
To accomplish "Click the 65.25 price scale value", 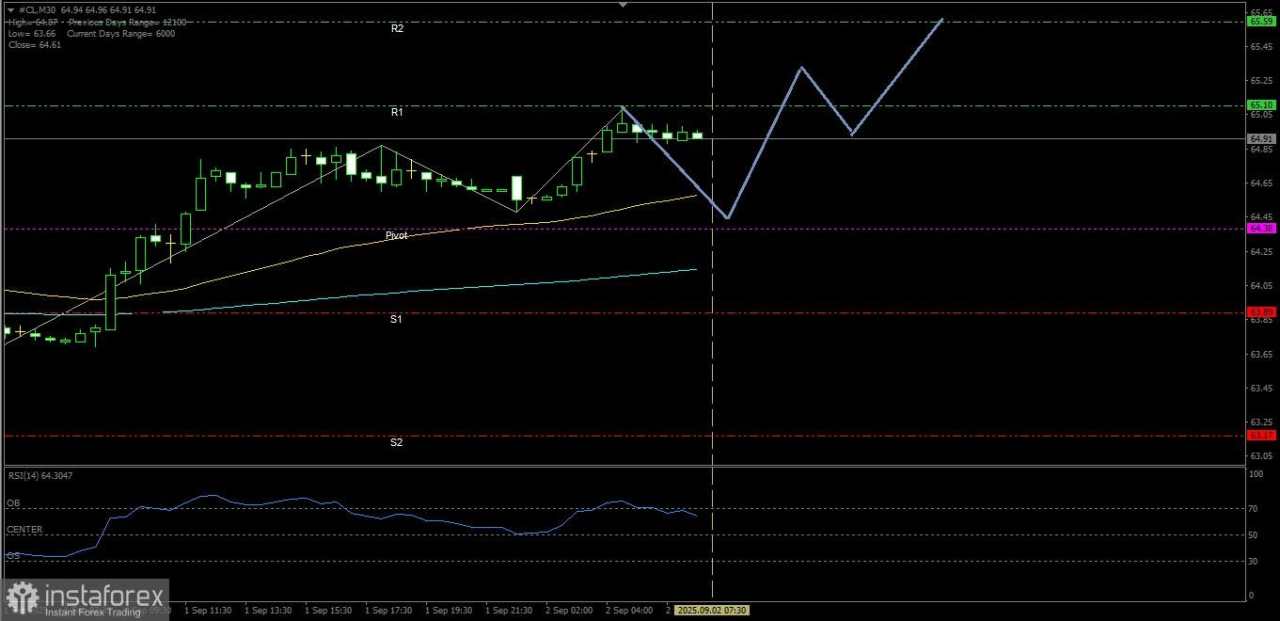I will click(x=1264, y=81).
